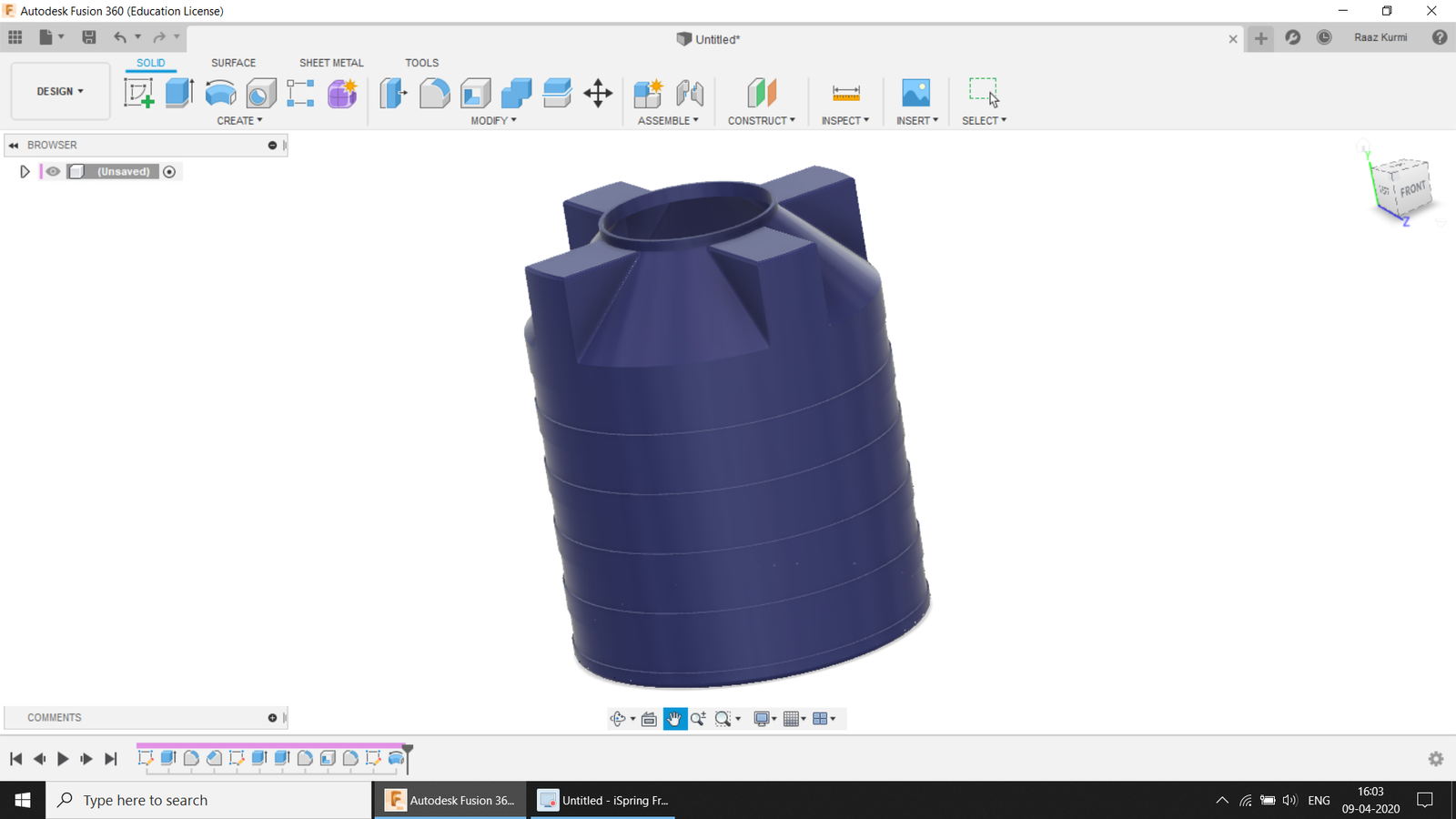Toggle visibility eye of (Unsaved) component
Viewport: 1456px width, 819px height.
pyautogui.click(x=53, y=171)
